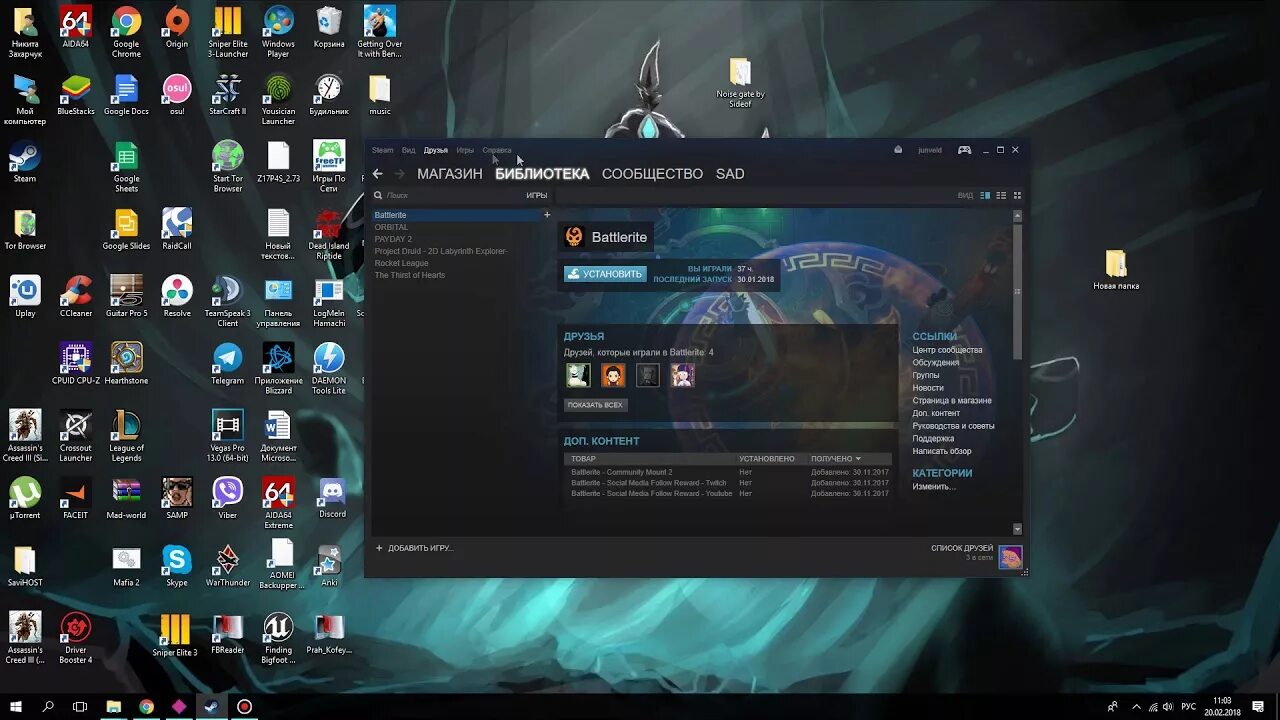The width and height of the screenshot is (1280, 720).
Task: Click the plus icon beside Battlerite in list
Action: pos(546,215)
